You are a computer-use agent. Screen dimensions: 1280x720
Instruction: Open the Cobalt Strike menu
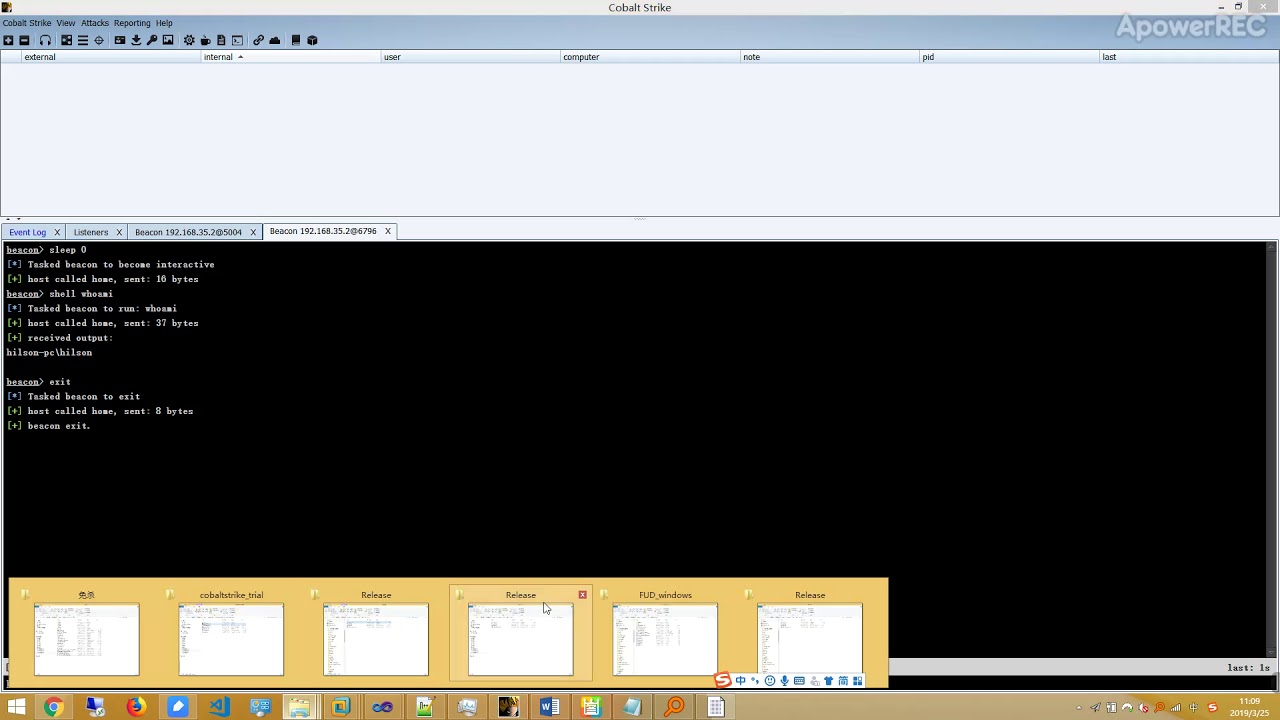(x=27, y=23)
